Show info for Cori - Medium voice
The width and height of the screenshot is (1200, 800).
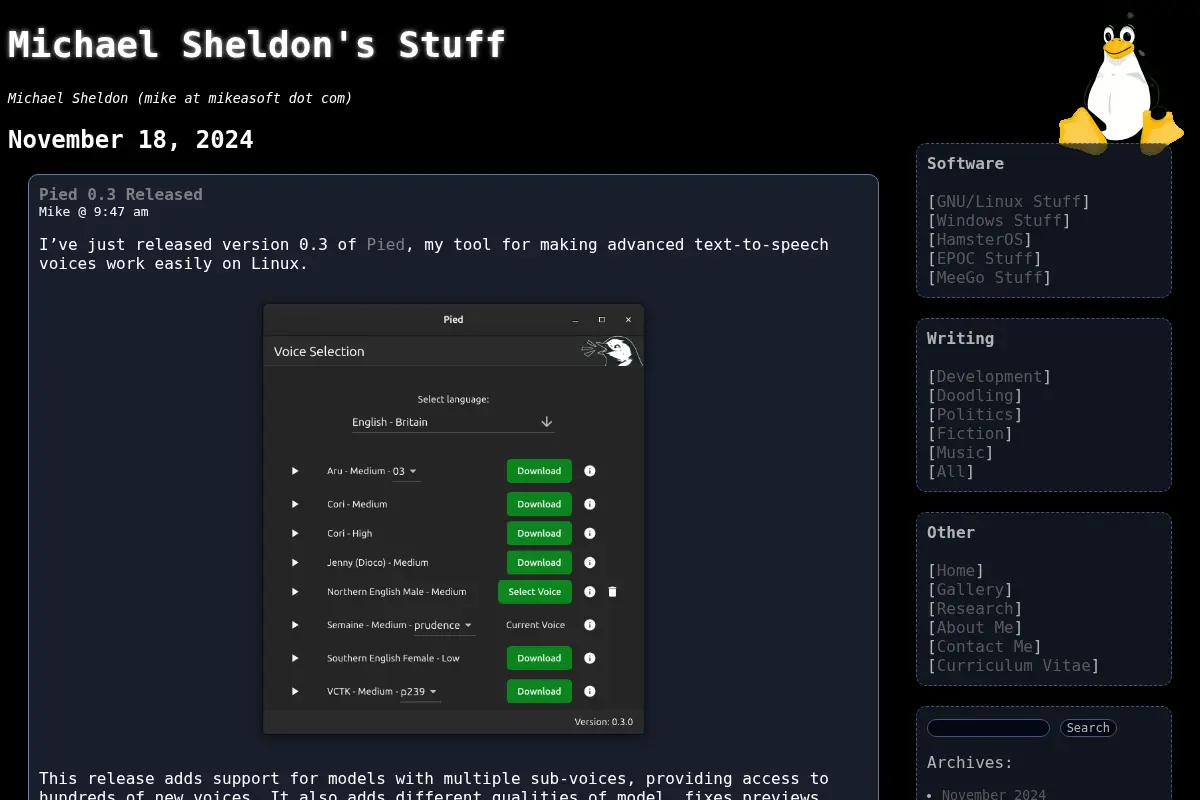click(x=590, y=504)
